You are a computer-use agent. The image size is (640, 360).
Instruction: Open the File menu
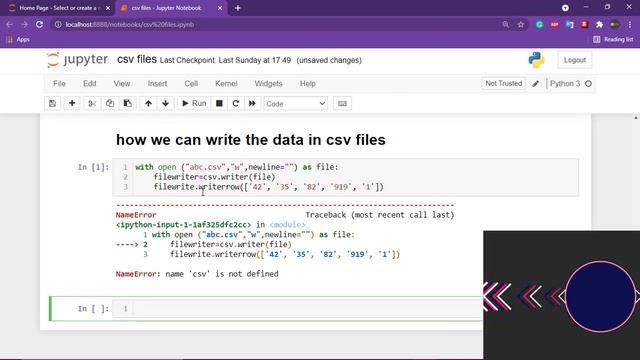[59, 84]
